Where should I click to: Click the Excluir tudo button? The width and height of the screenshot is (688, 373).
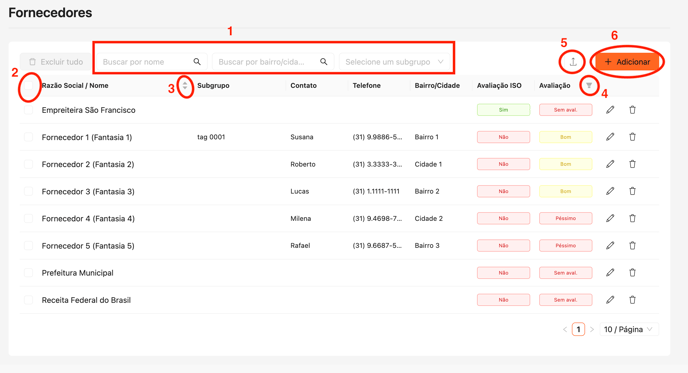point(56,62)
